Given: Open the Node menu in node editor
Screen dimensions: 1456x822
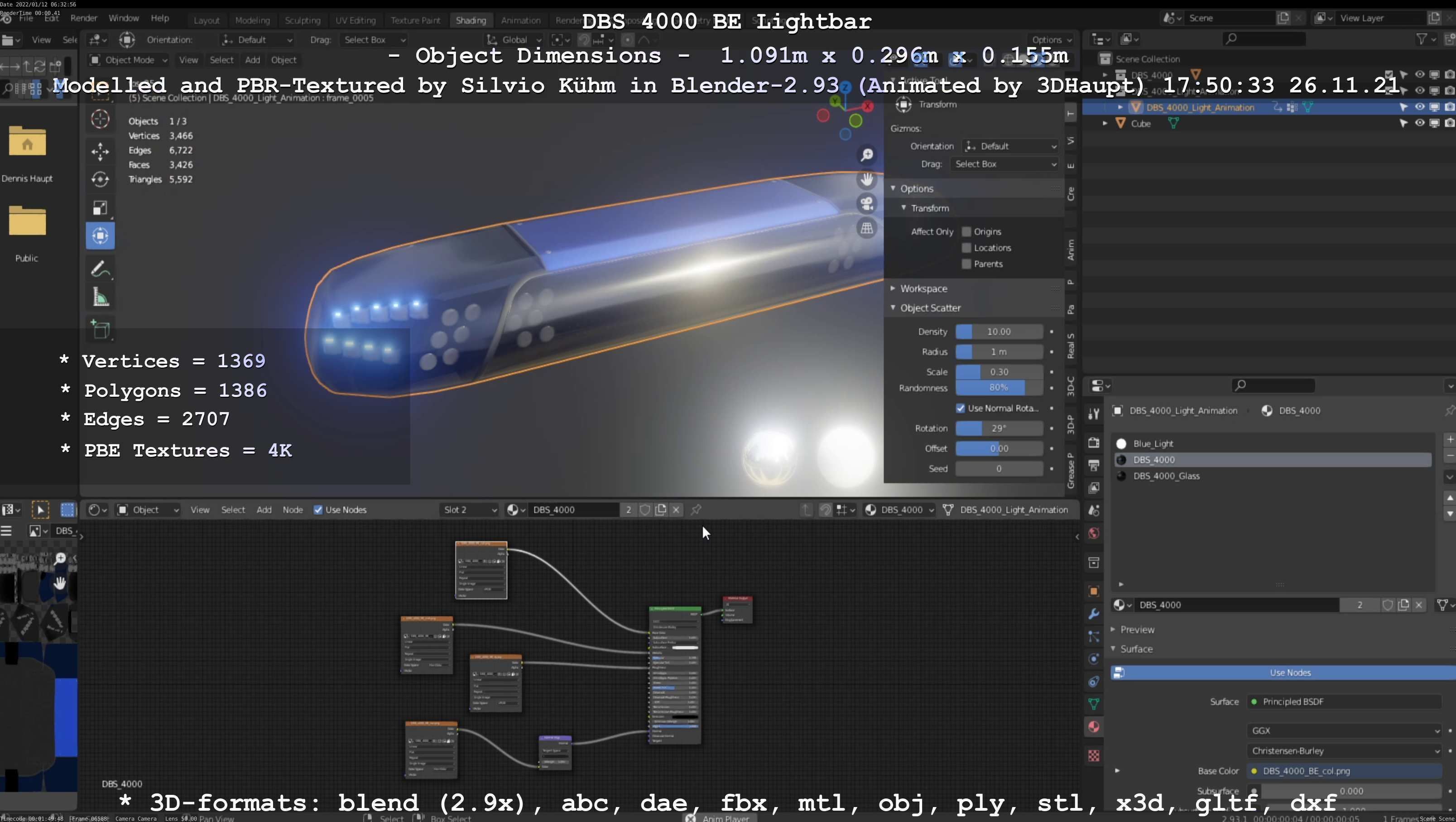Looking at the screenshot, I should click(292, 510).
